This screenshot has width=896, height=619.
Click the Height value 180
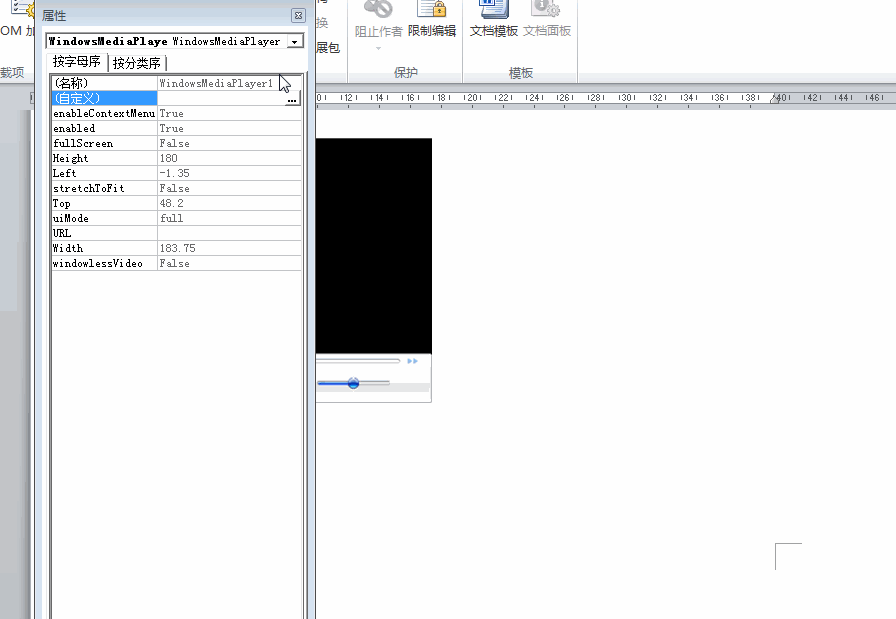229,158
